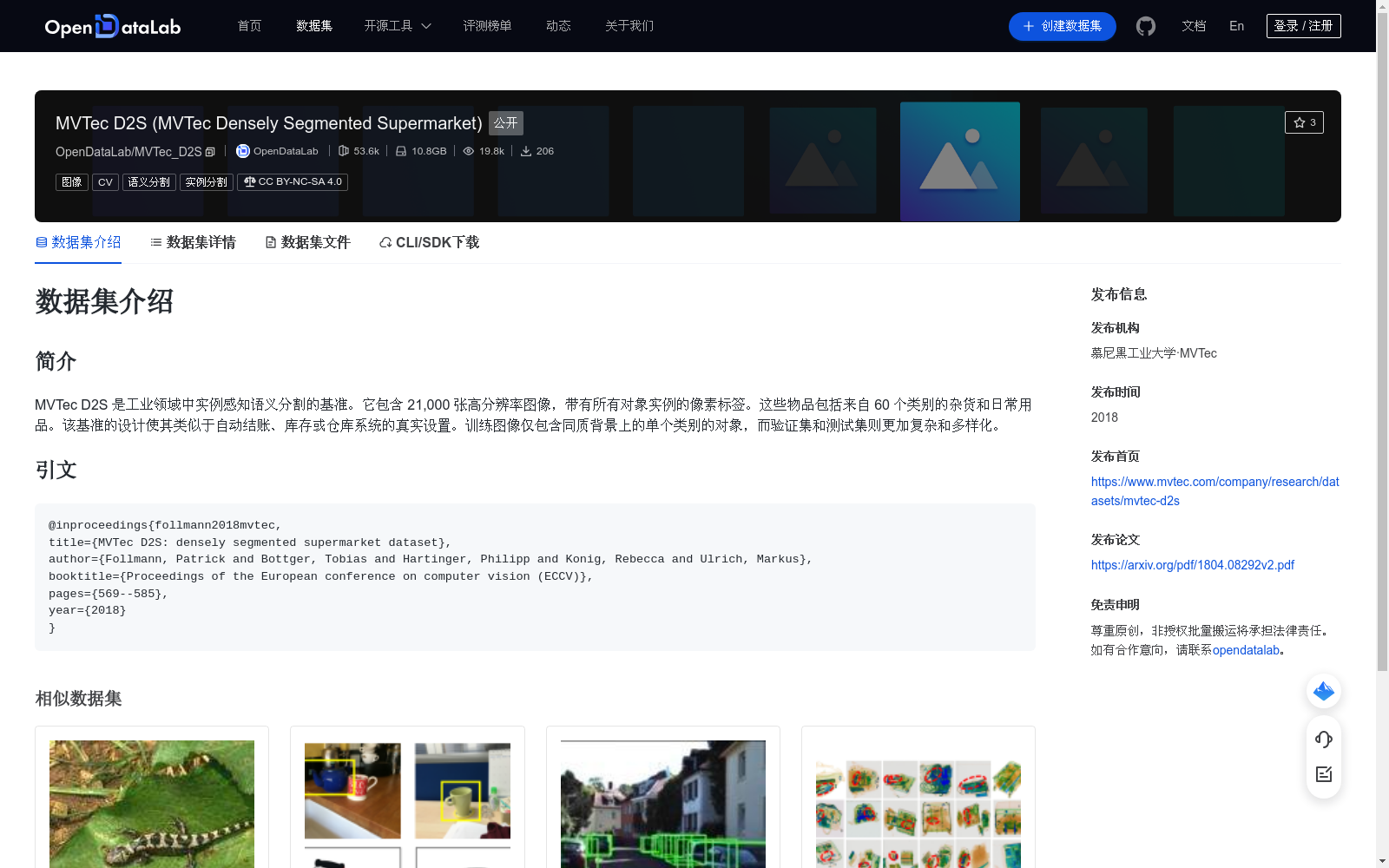Click 创建数据集 button

tap(1062, 26)
